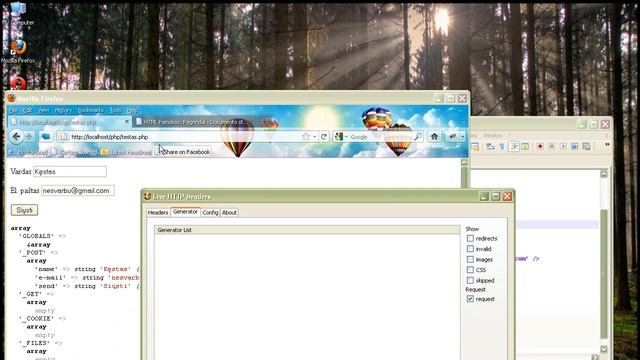Open Firefox File menu
This screenshot has width=640, height=360.
point(13,110)
